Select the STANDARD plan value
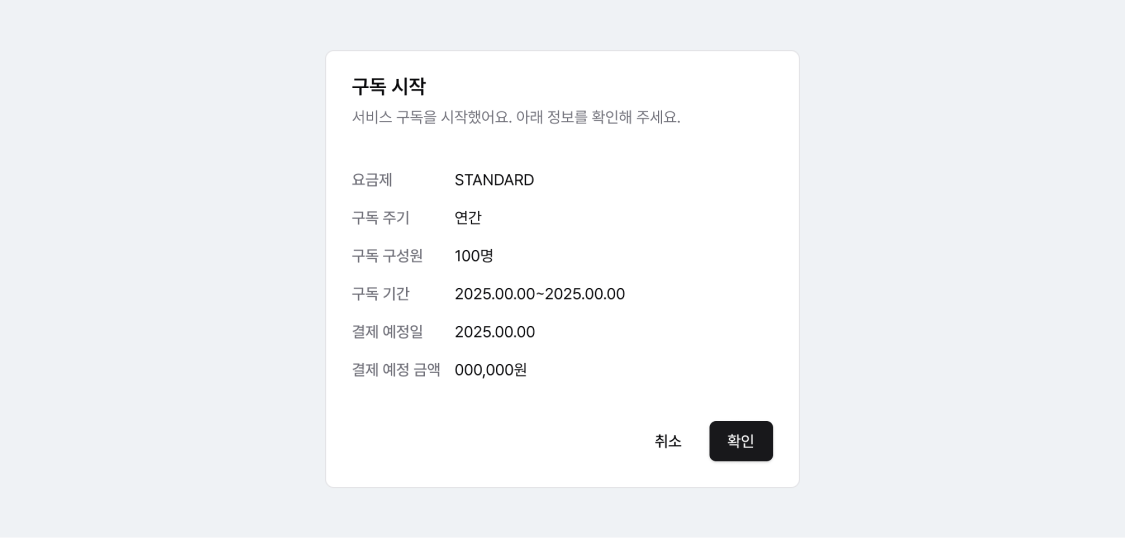The height and width of the screenshot is (538, 1125). point(494,180)
